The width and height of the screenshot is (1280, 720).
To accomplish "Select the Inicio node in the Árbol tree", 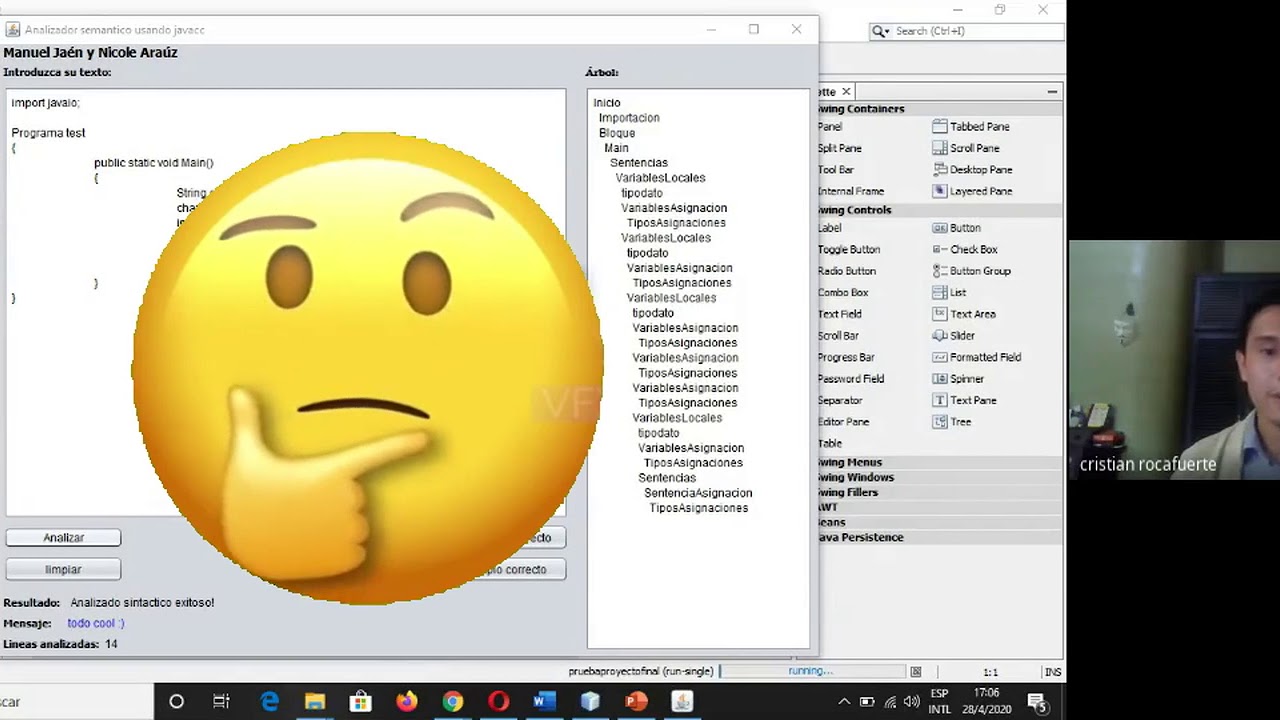I will click(607, 103).
